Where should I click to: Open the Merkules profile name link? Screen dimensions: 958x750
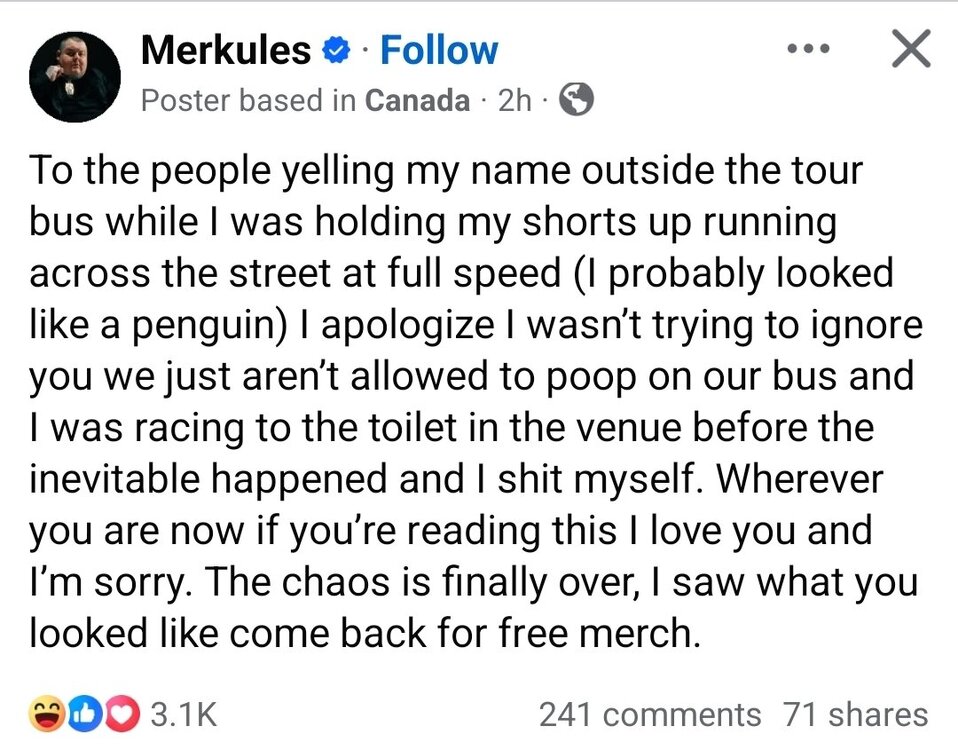click(226, 50)
